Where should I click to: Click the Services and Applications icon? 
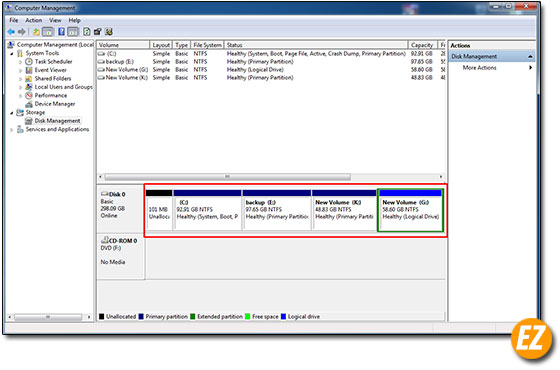coord(20,129)
